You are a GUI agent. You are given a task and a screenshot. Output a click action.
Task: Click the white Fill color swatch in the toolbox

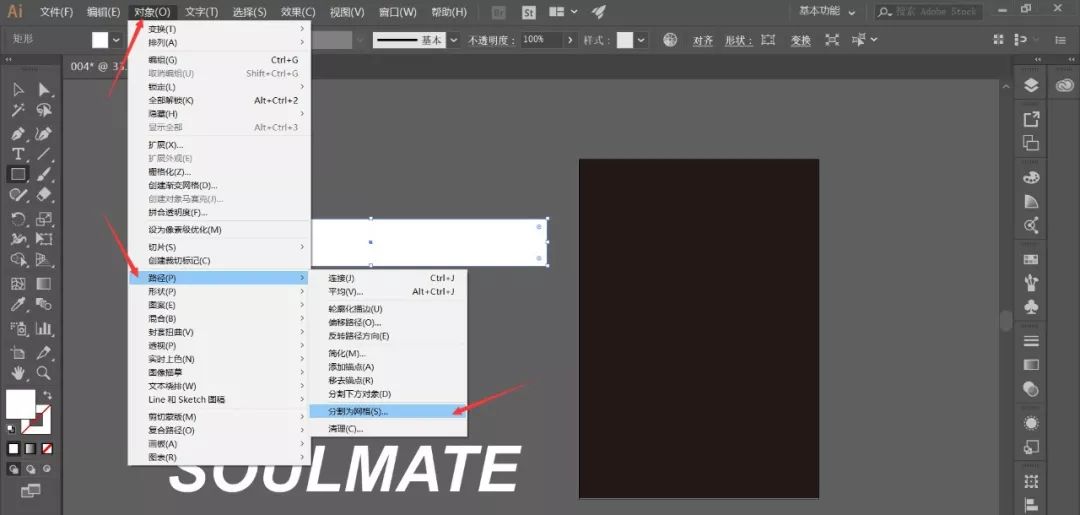20,404
